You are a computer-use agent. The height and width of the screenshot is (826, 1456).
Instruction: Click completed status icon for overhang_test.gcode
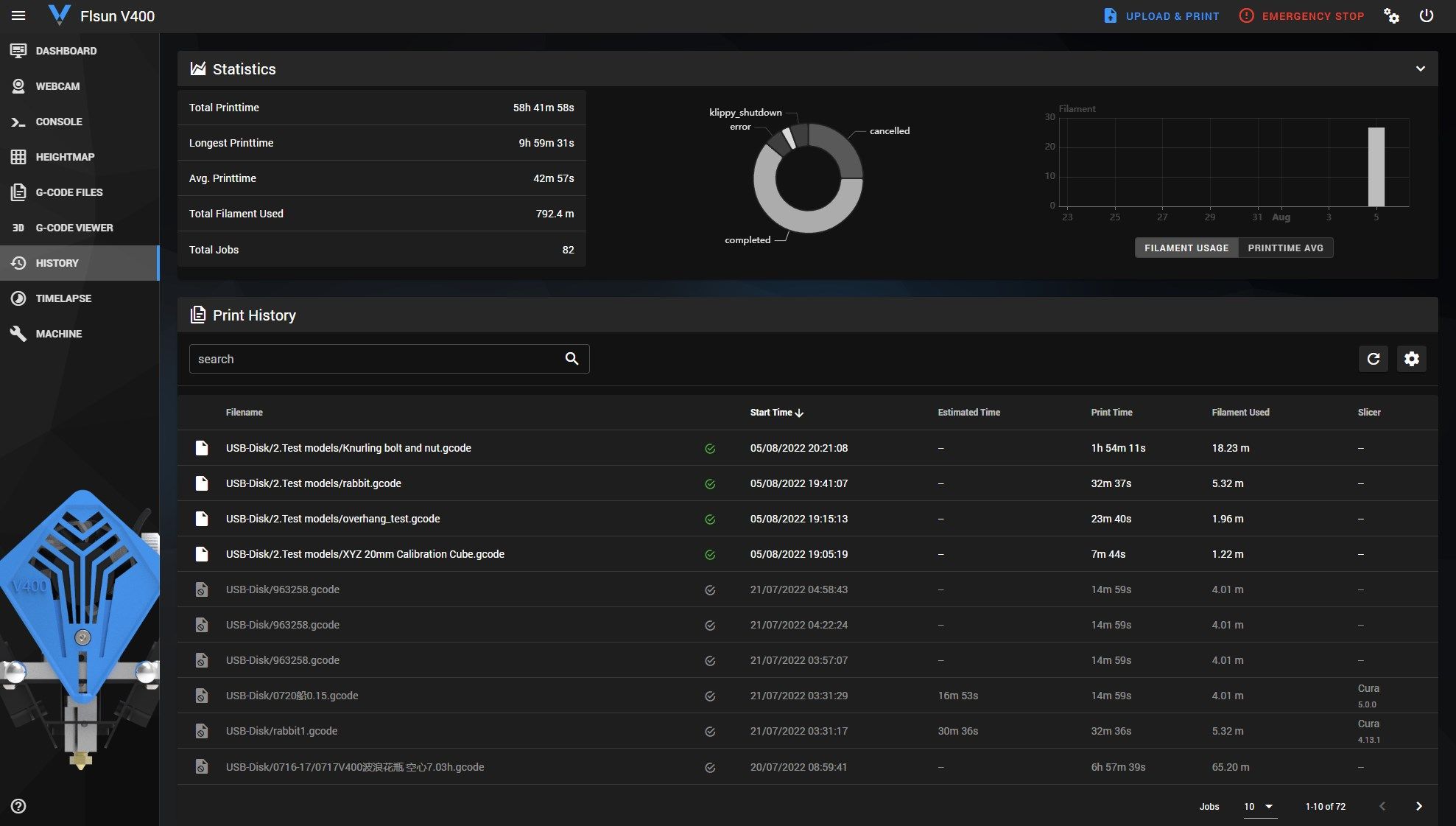coord(710,519)
